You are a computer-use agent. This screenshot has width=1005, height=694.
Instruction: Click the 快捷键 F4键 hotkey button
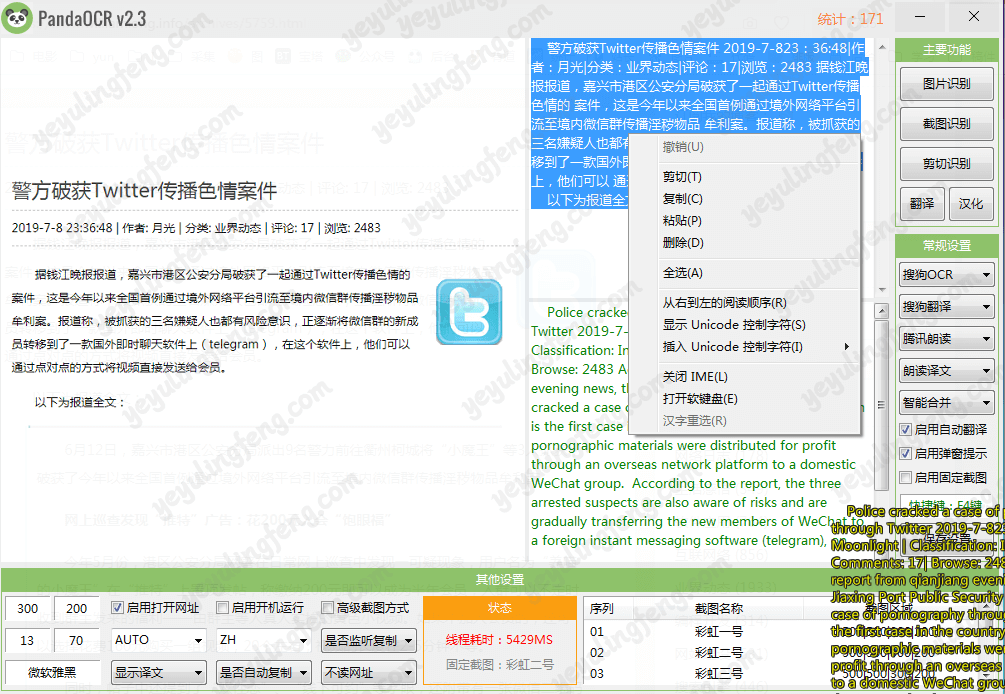pos(947,504)
